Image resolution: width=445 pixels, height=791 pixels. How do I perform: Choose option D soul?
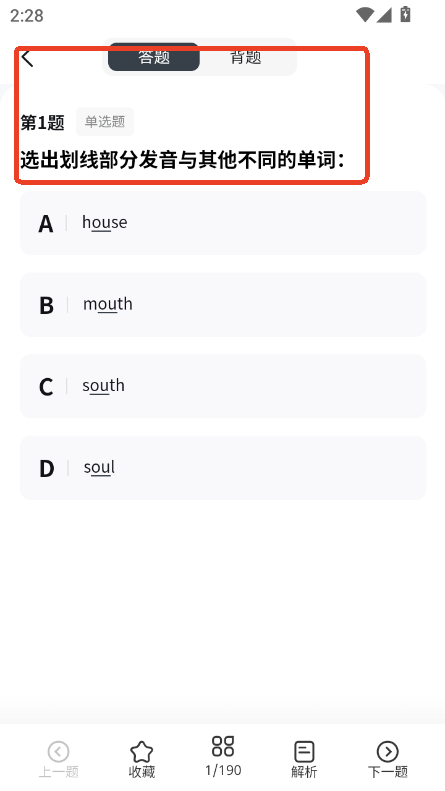click(223, 468)
